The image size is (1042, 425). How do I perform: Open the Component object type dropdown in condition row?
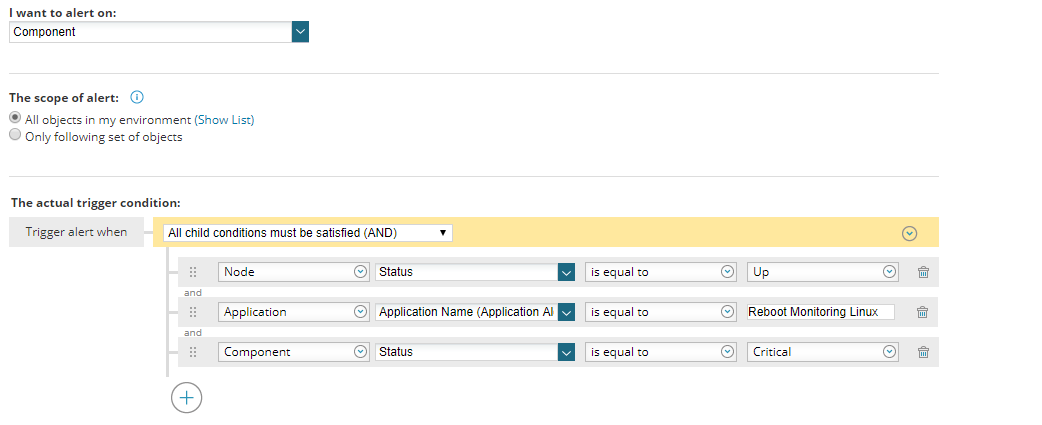(294, 352)
